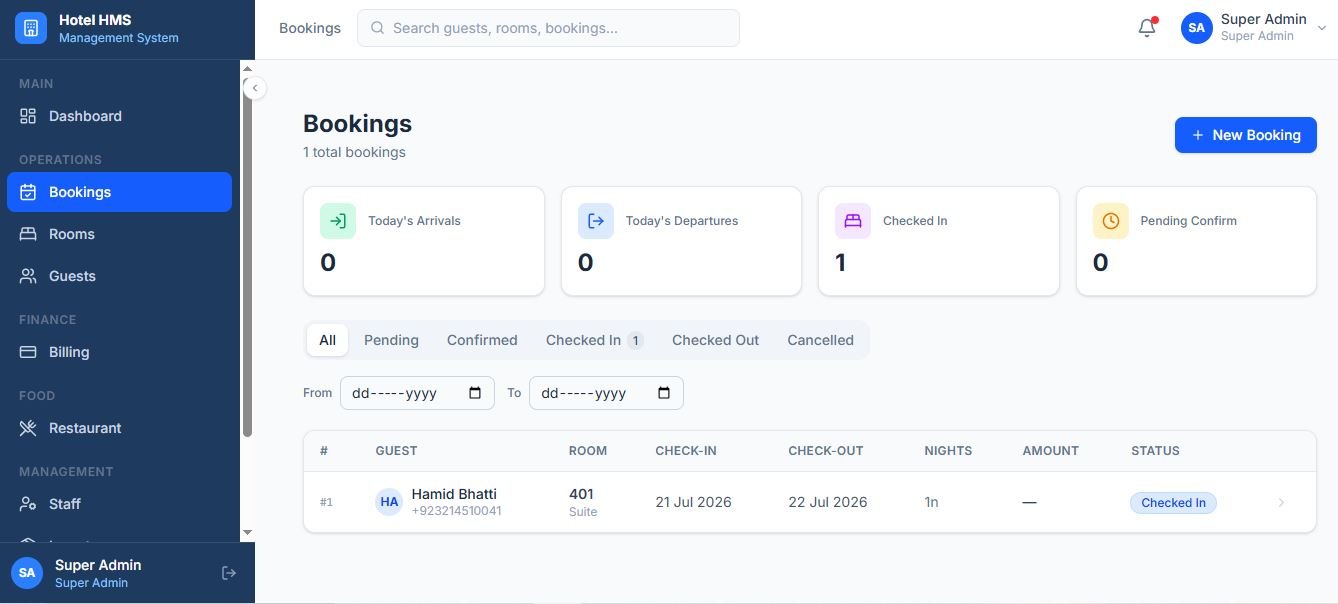Click the Bookings breadcrumb in header

(310, 28)
